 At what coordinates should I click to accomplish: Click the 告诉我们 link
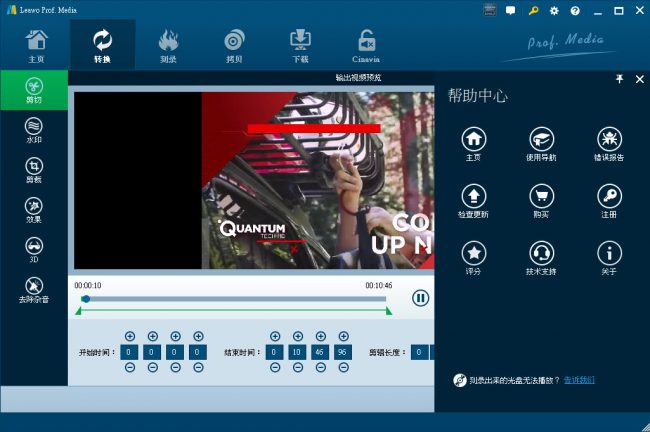(579, 380)
